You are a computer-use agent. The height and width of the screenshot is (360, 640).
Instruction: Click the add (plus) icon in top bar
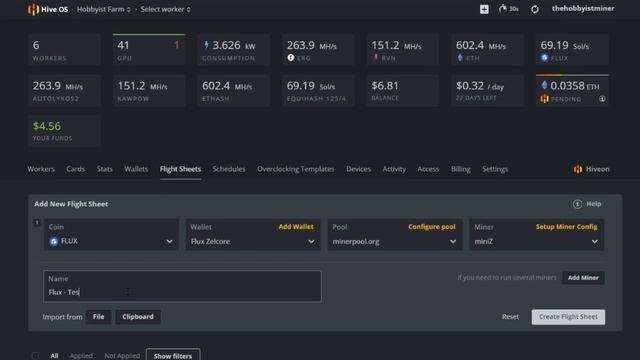[x=484, y=9]
